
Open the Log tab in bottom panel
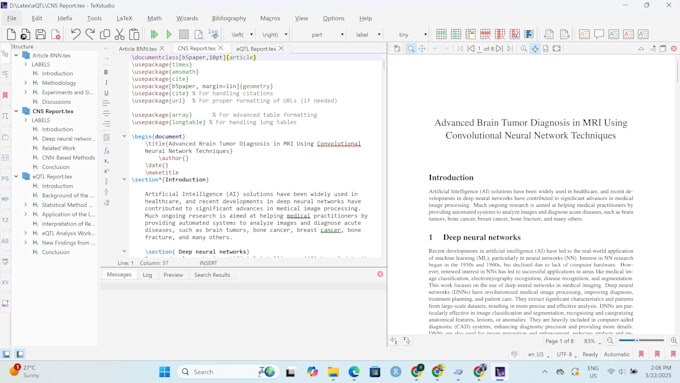147,275
